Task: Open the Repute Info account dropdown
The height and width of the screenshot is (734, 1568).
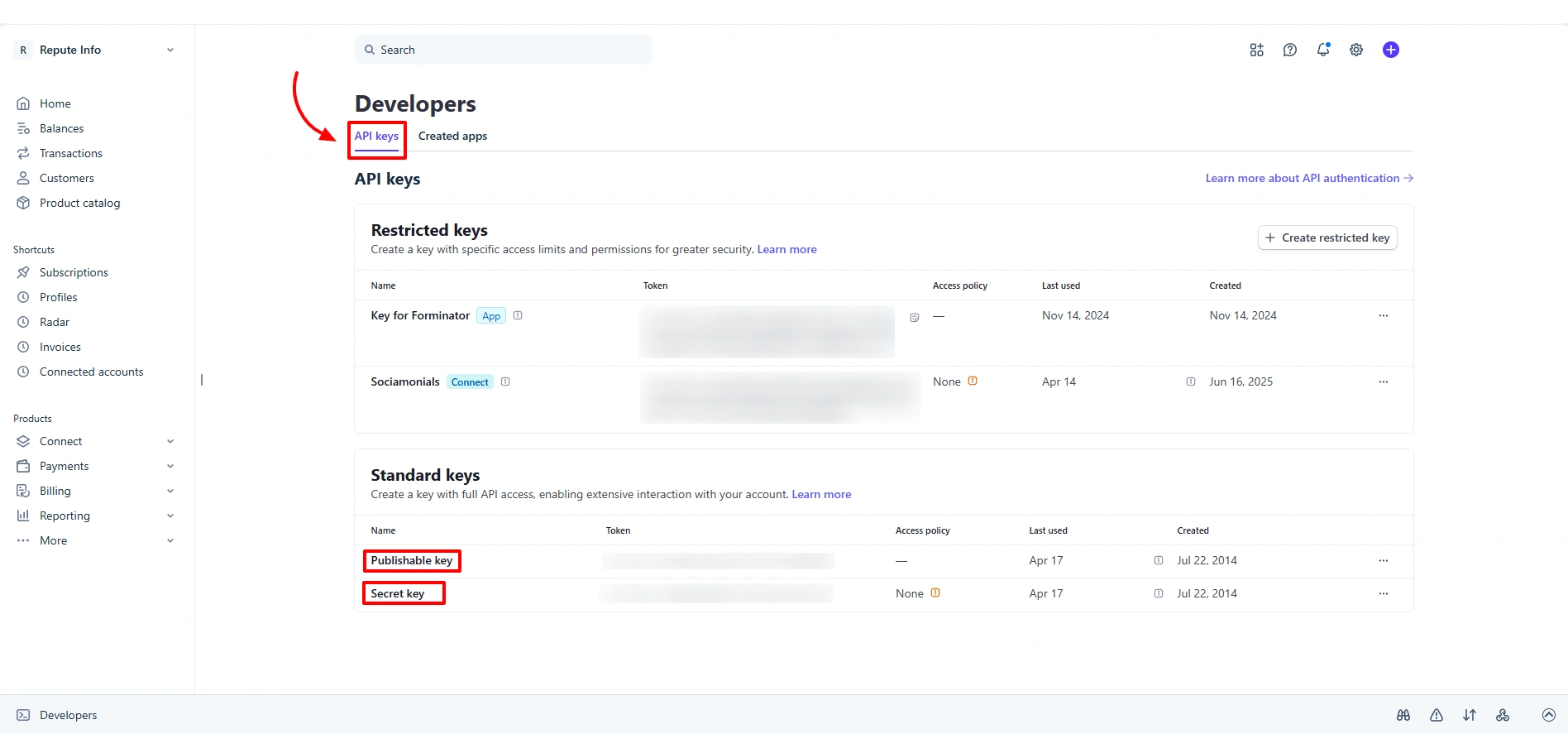Action: click(x=95, y=50)
